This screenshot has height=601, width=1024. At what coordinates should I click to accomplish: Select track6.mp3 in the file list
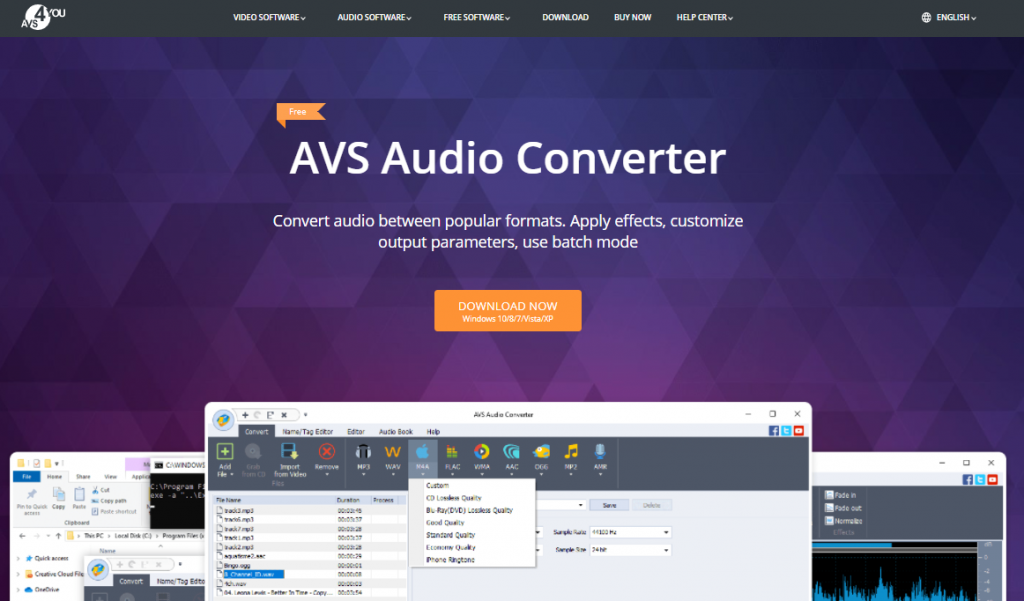239,519
